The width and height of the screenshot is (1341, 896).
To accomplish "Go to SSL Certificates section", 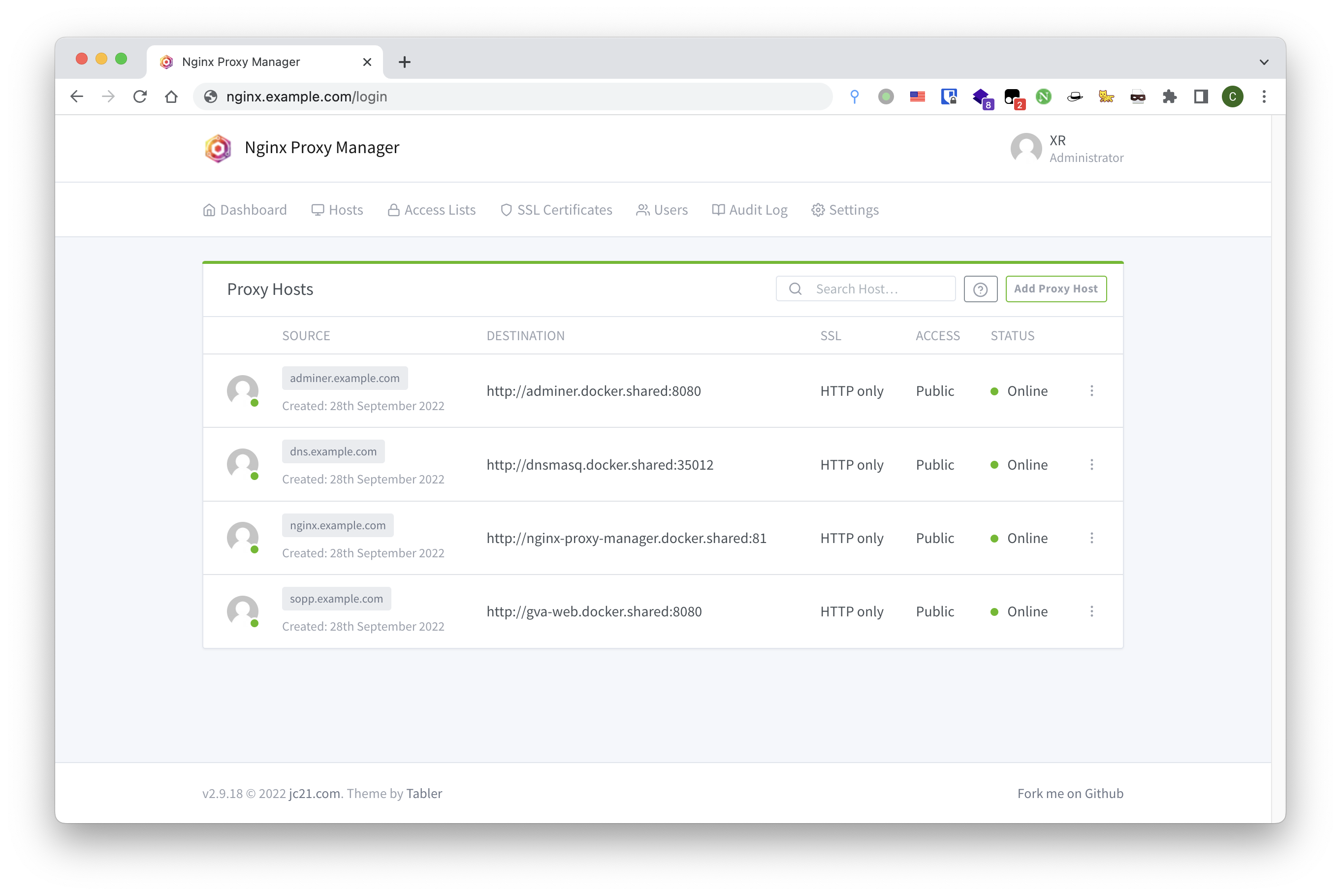I will (x=556, y=210).
